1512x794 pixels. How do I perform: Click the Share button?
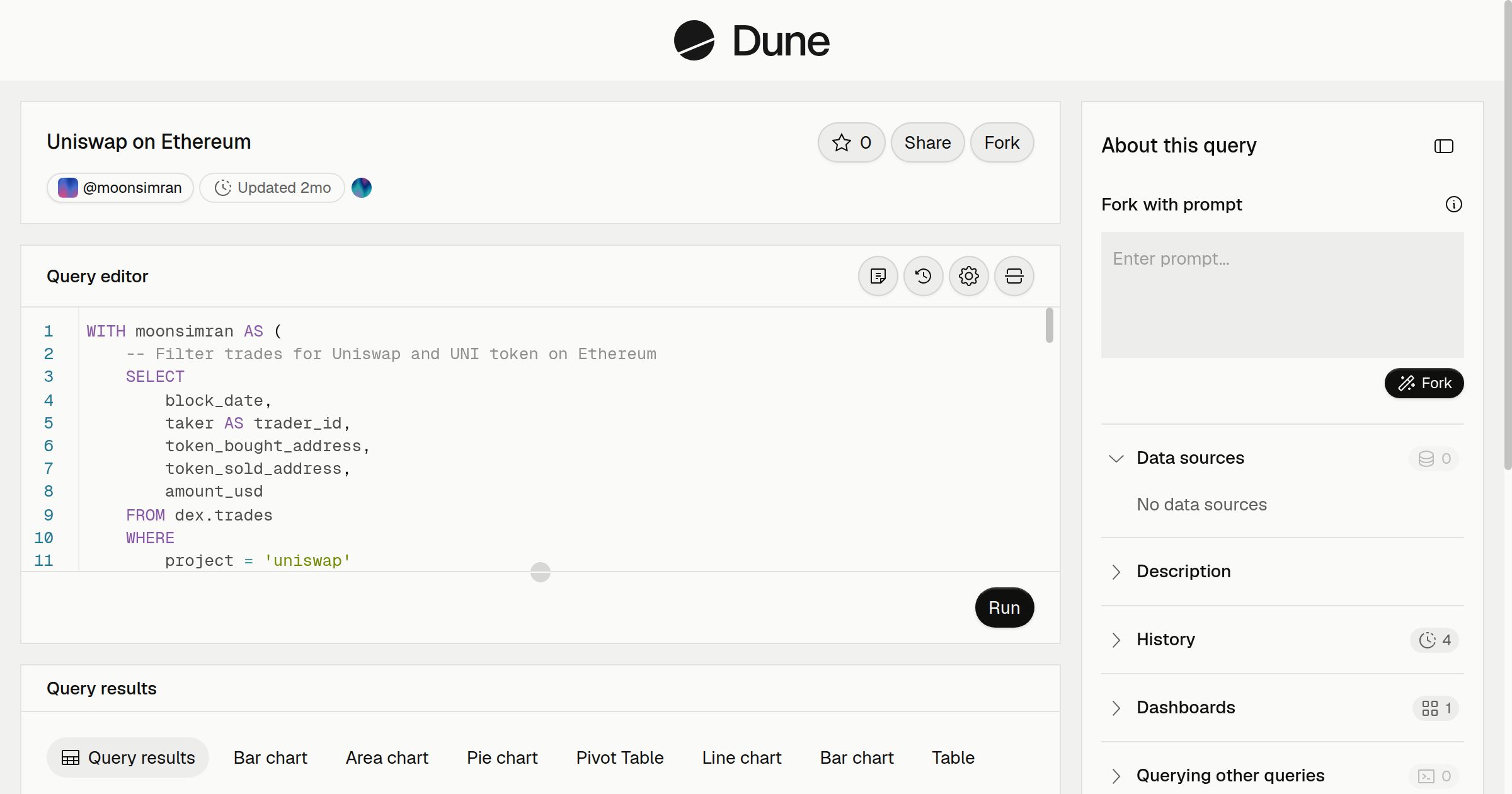click(927, 142)
